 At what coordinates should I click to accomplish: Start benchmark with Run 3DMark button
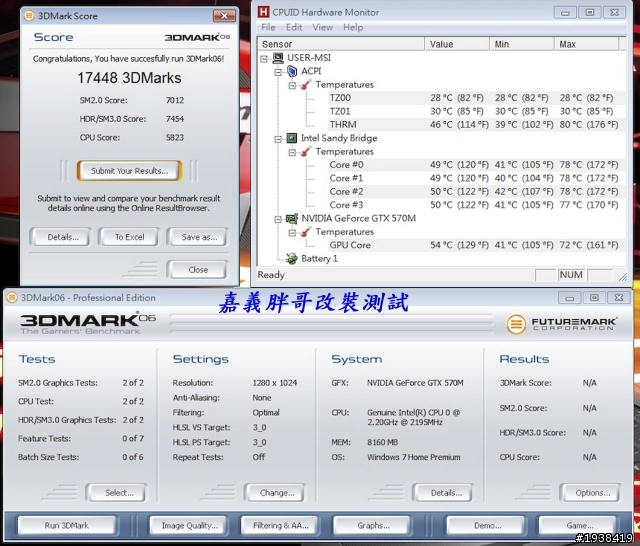click(67, 526)
